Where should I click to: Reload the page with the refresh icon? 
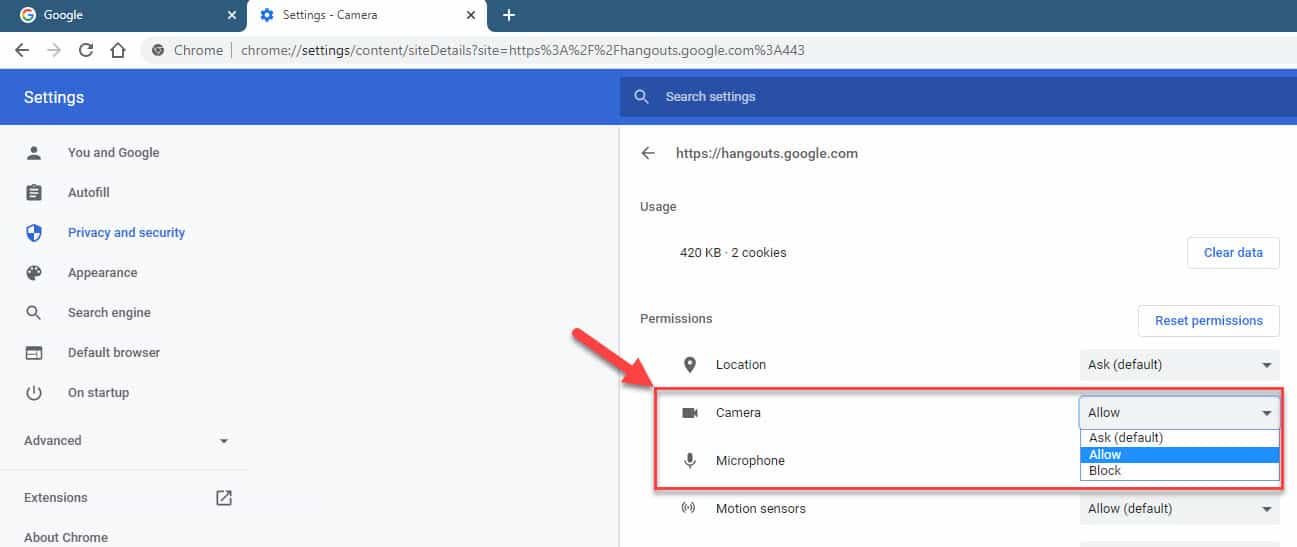point(86,50)
